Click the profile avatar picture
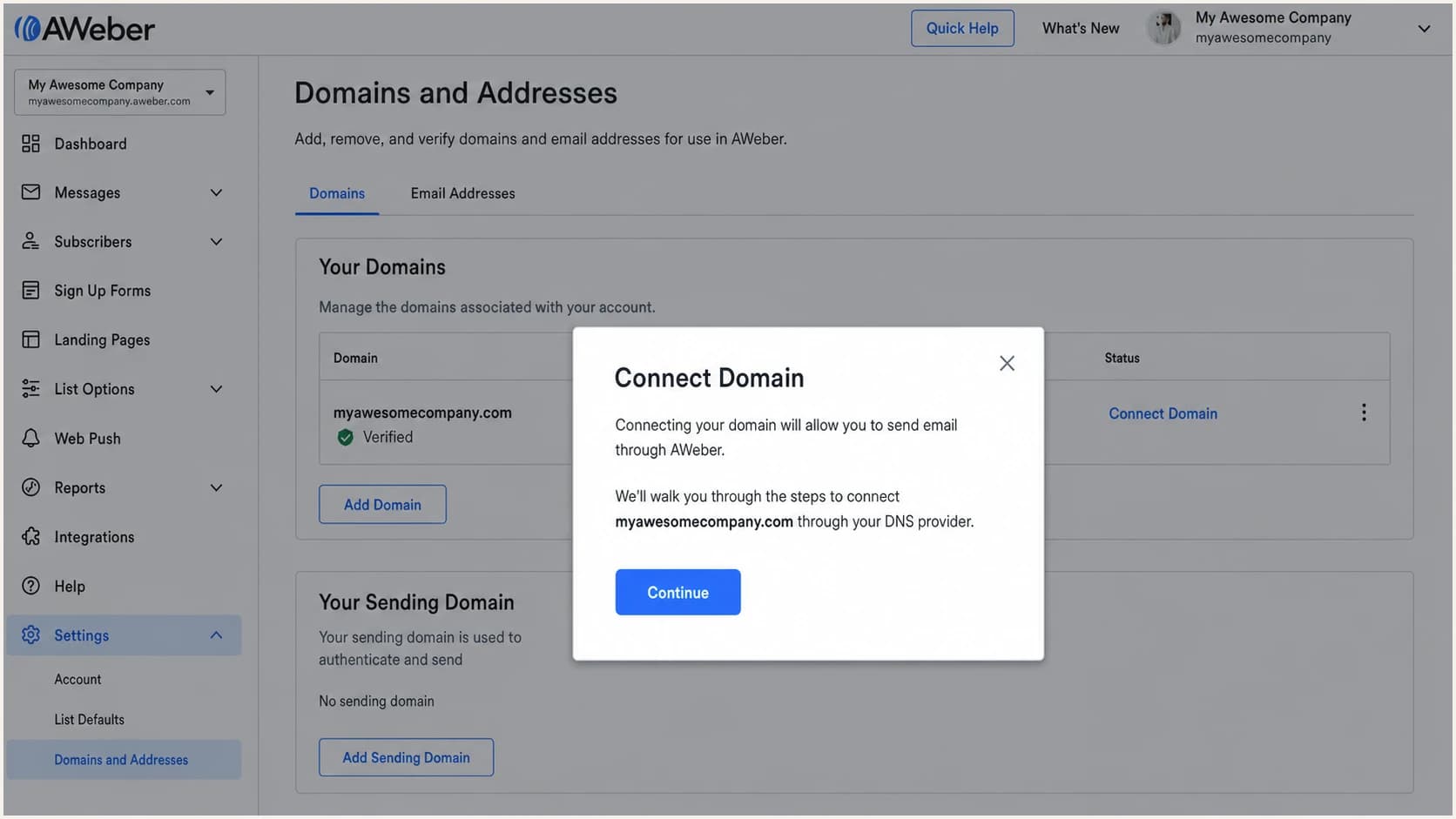1456x819 pixels. point(1164,28)
